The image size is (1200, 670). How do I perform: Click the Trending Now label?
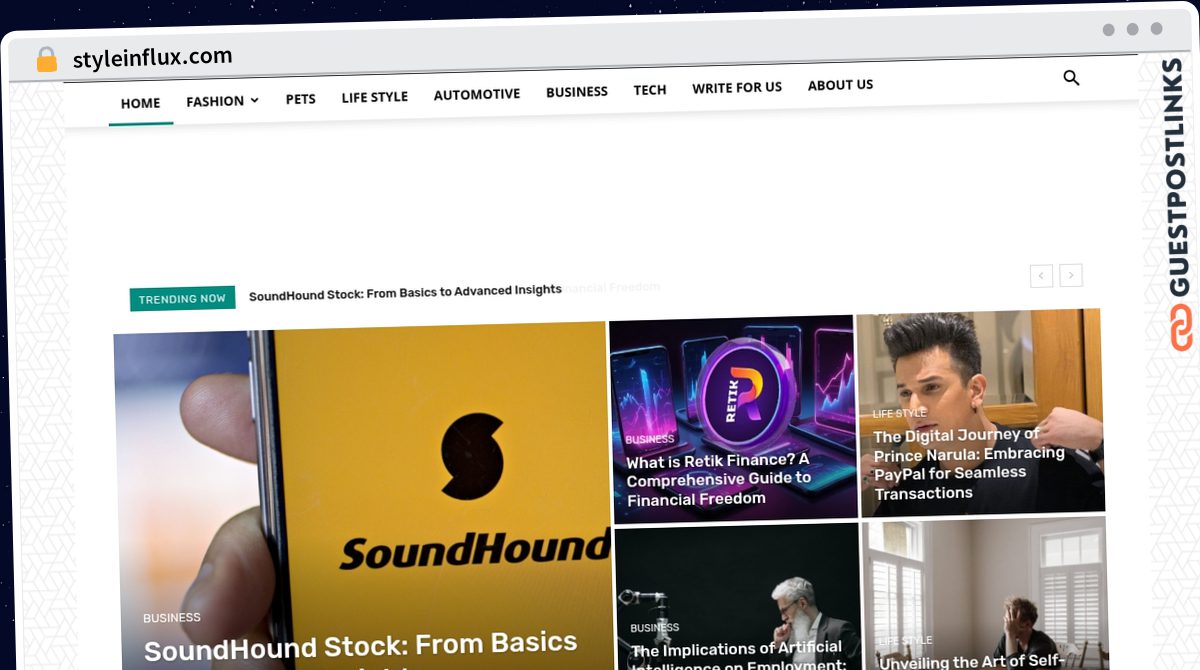click(182, 299)
